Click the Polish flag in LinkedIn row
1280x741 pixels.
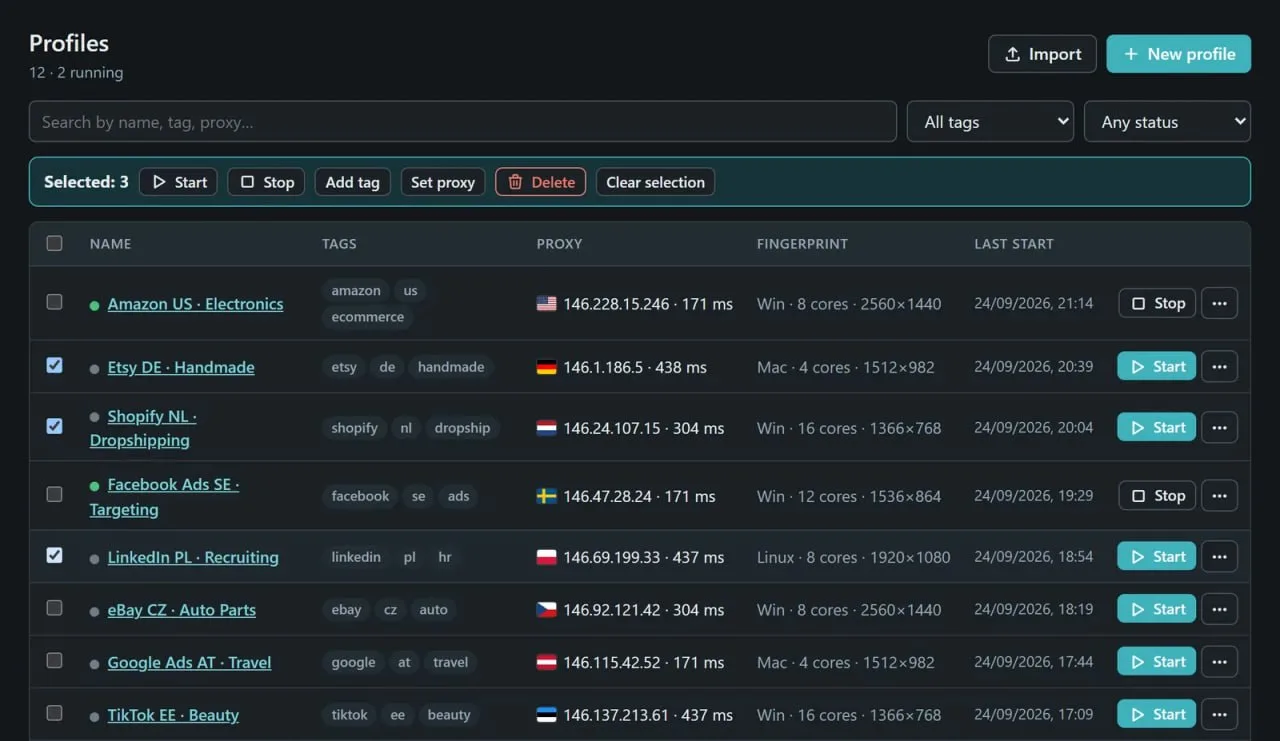click(x=546, y=557)
